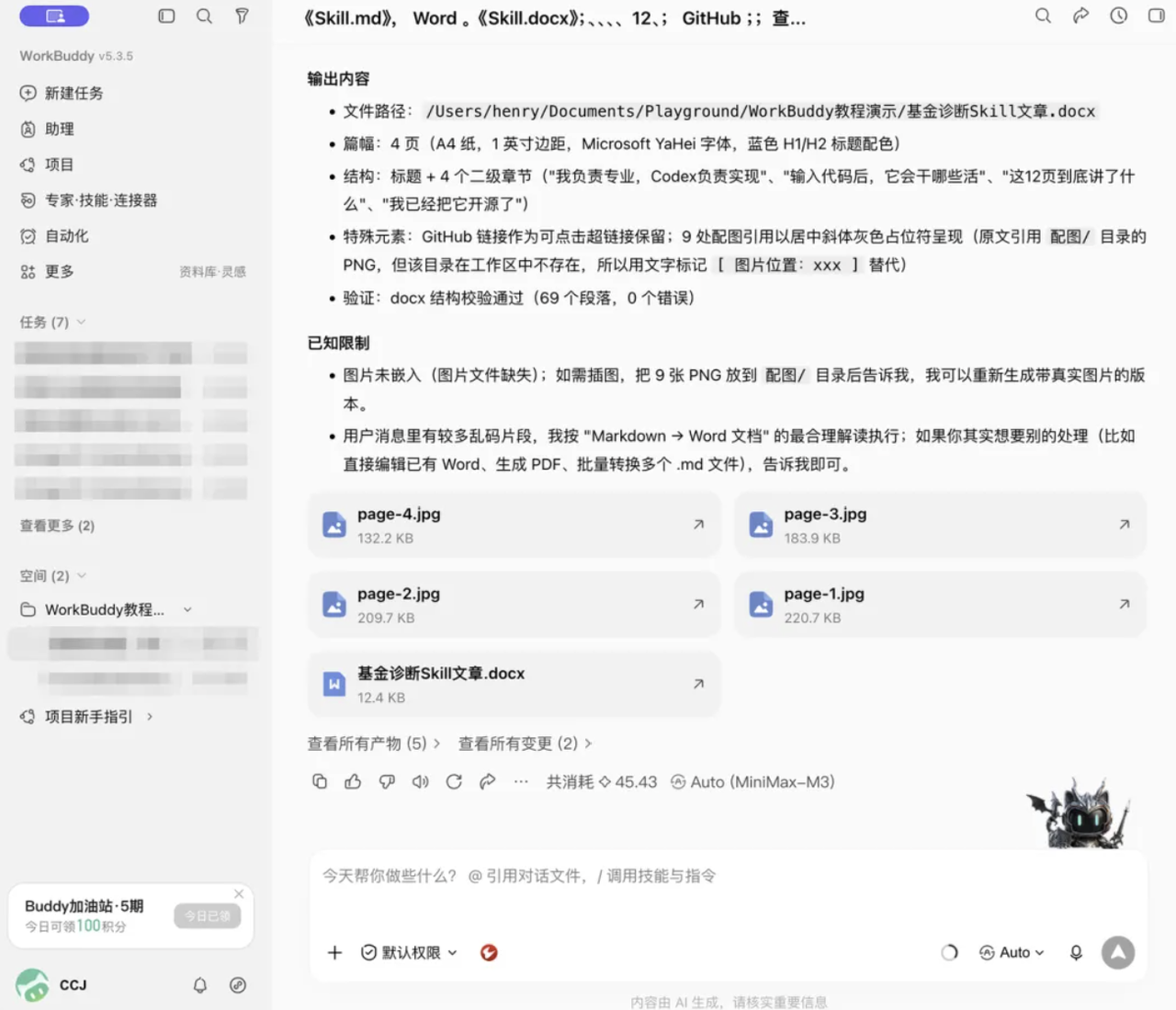The image size is (1176, 1010).
Task: Toggle the sidebar panel icon at top left
Action: point(166,16)
